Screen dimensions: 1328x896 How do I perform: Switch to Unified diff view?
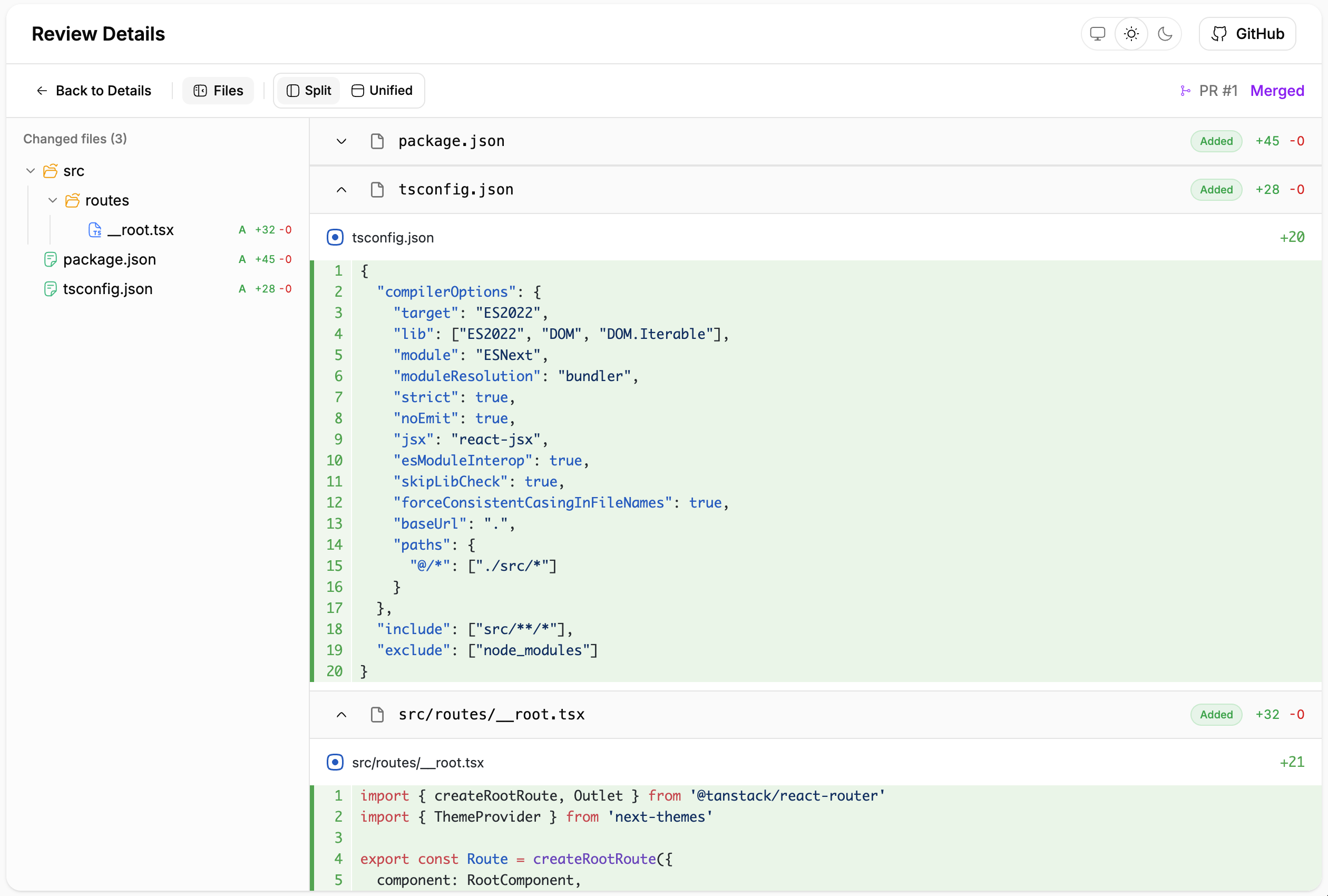(382, 91)
